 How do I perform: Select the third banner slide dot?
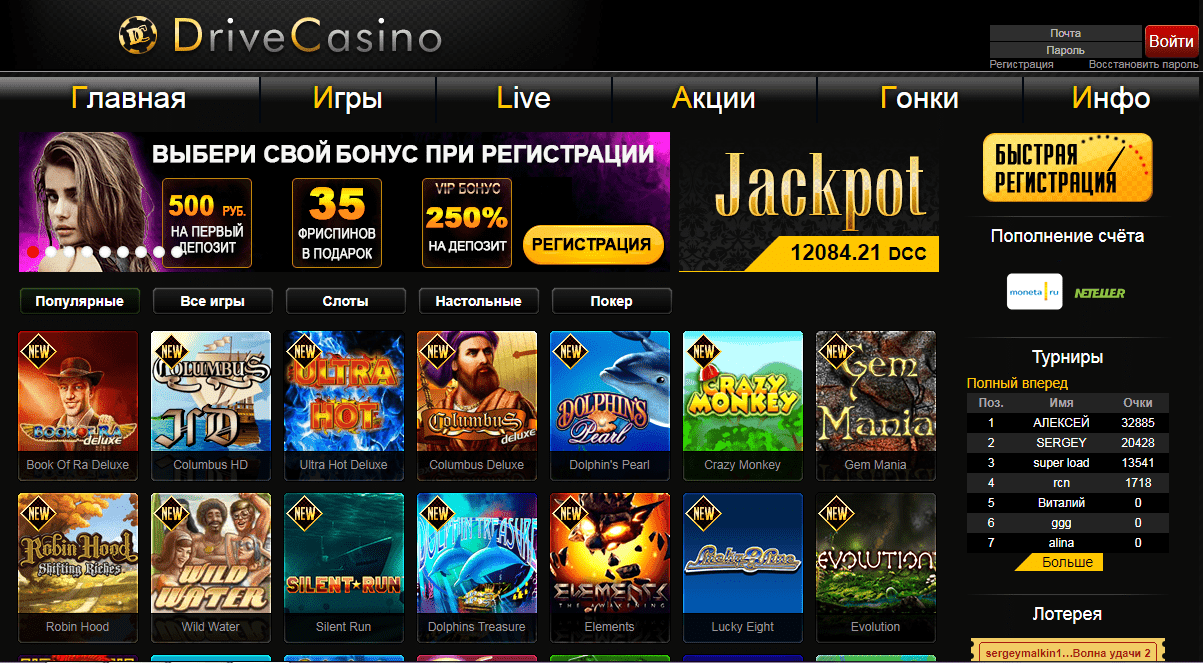[69, 252]
